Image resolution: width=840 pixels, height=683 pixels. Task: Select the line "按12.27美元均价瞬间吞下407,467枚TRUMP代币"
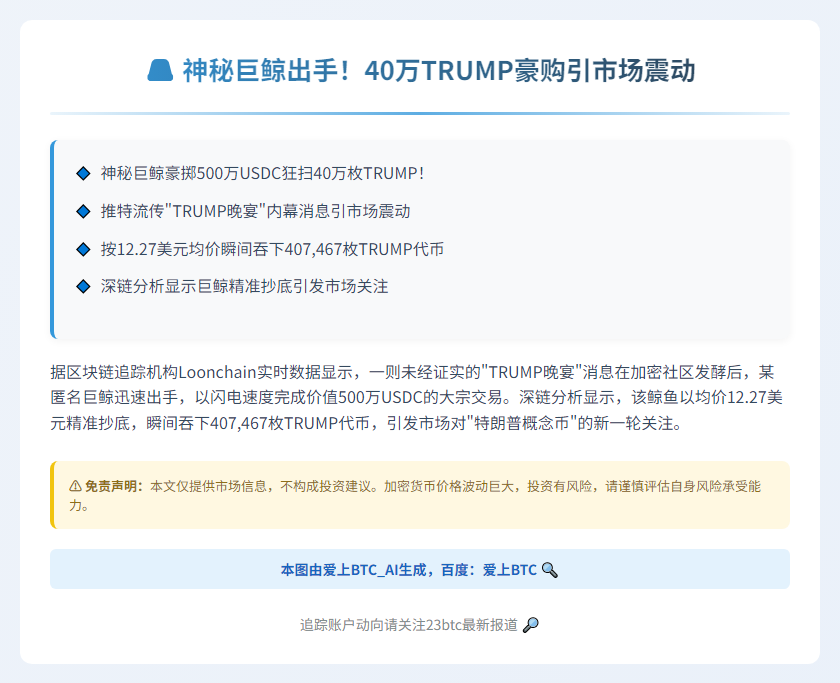[x=272, y=249]
